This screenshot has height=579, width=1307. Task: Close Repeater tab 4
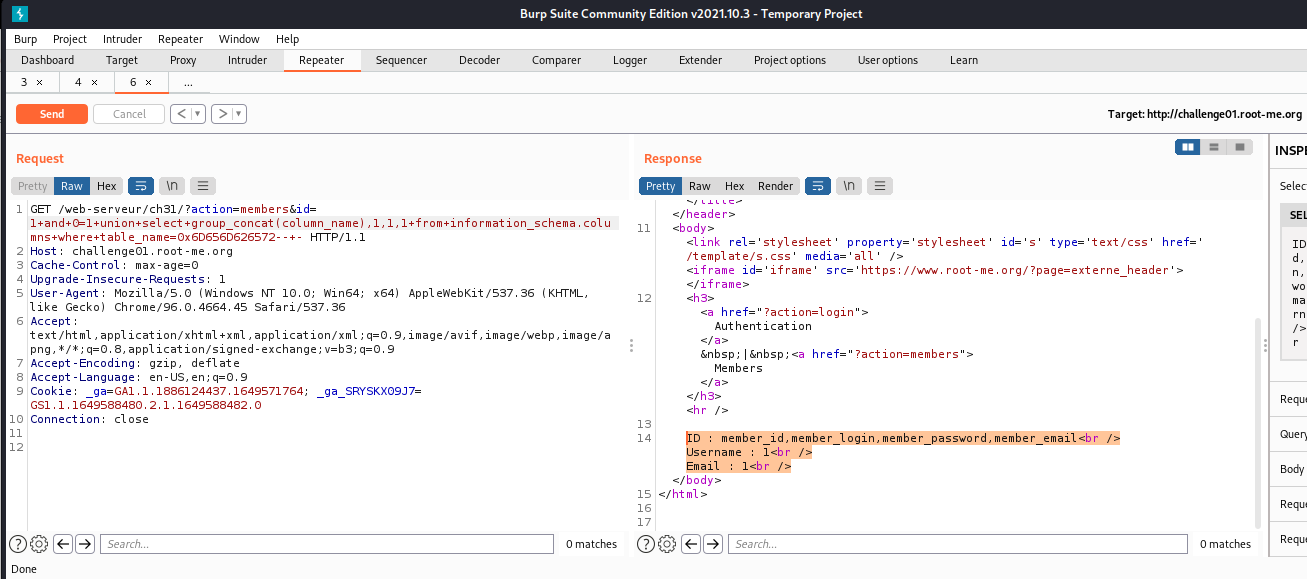coord(94,82)
